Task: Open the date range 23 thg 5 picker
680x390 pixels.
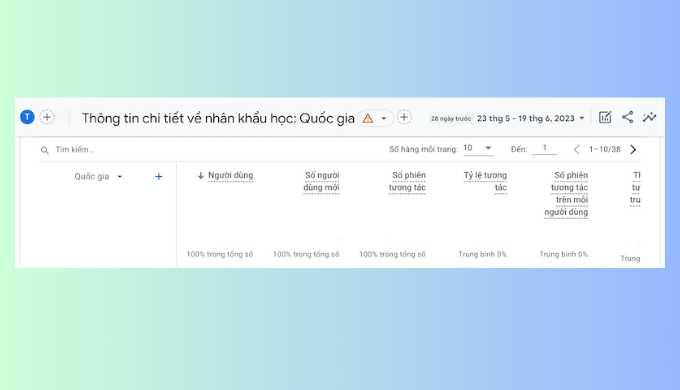Action: pos(530,118)
